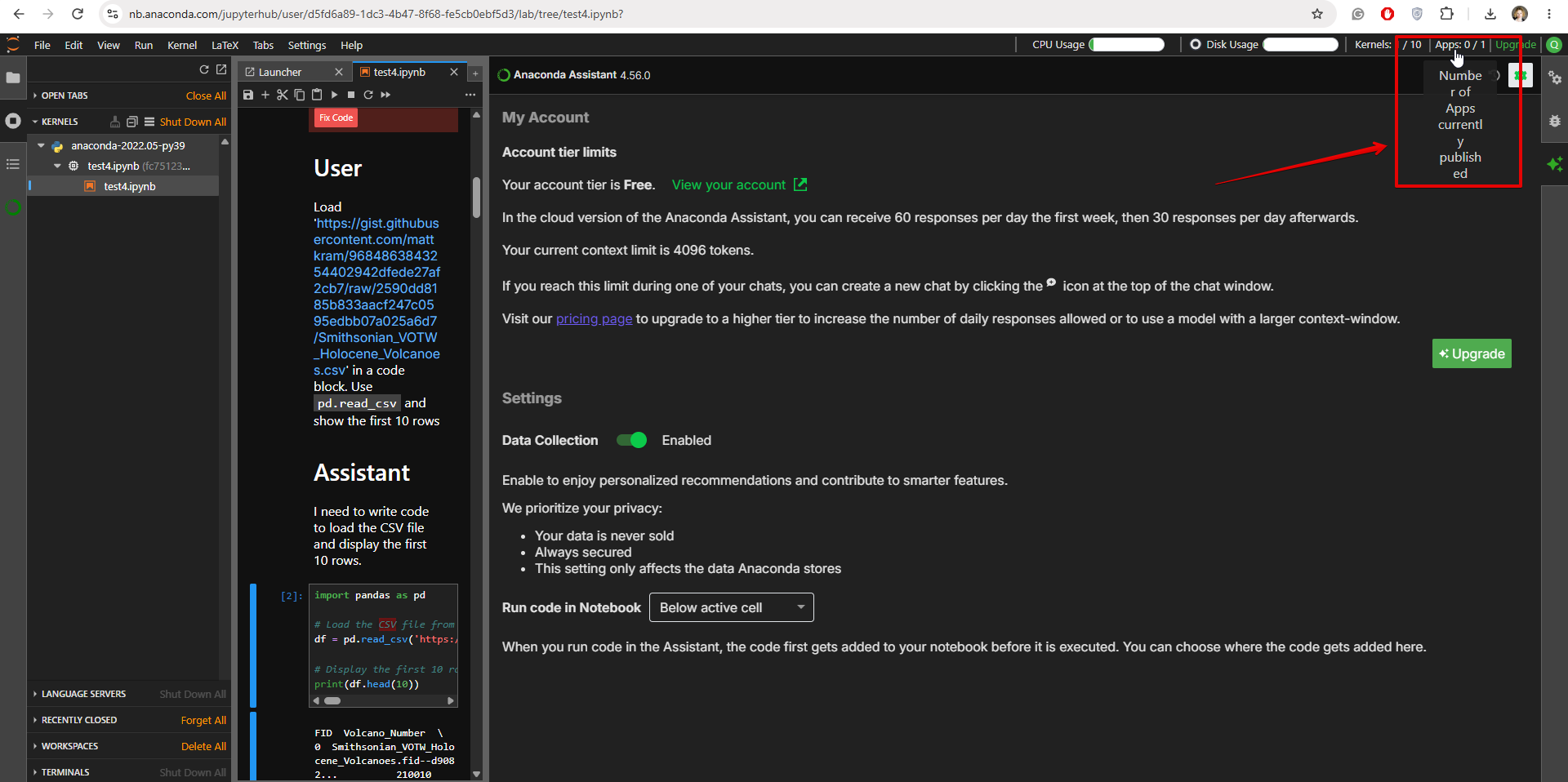1568x782 pixels.
Task: Open the View your account link
Action: click(x=739, y=184)
